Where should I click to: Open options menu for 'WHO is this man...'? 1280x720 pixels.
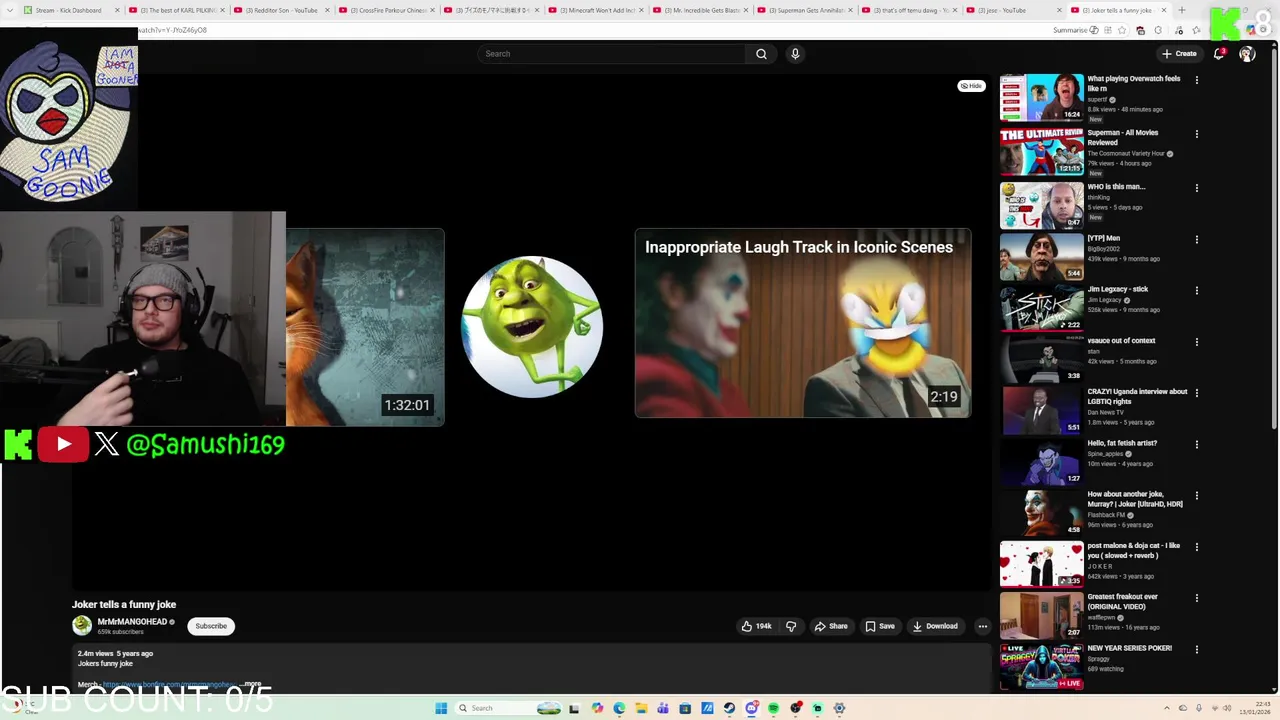[x=1196, y=188]
